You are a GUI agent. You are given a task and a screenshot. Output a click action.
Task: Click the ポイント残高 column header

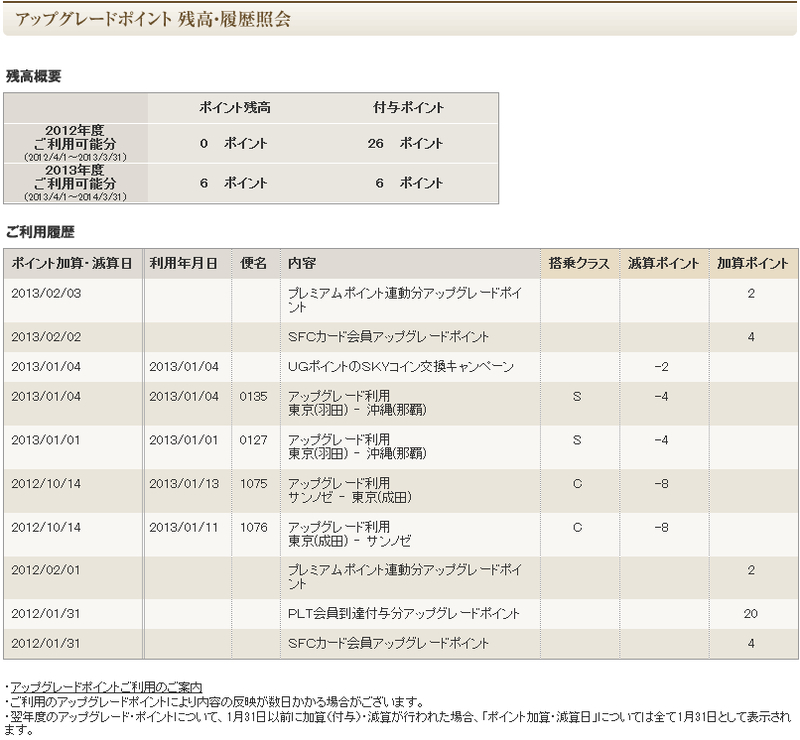point(235,108)
